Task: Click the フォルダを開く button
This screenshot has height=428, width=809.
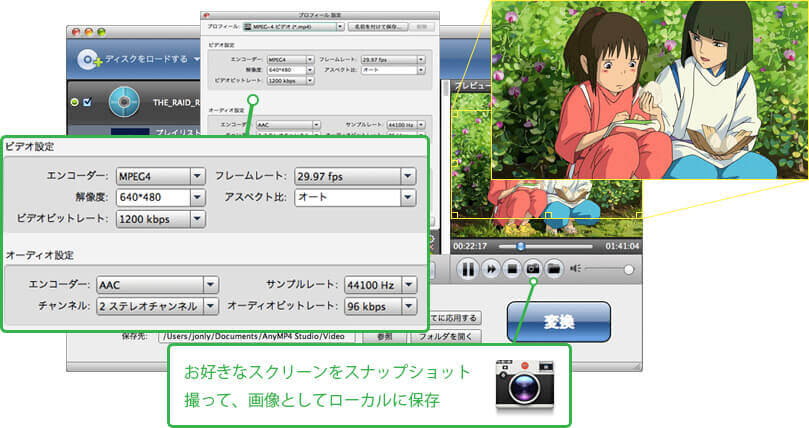Action: click(x=446, y=336)
